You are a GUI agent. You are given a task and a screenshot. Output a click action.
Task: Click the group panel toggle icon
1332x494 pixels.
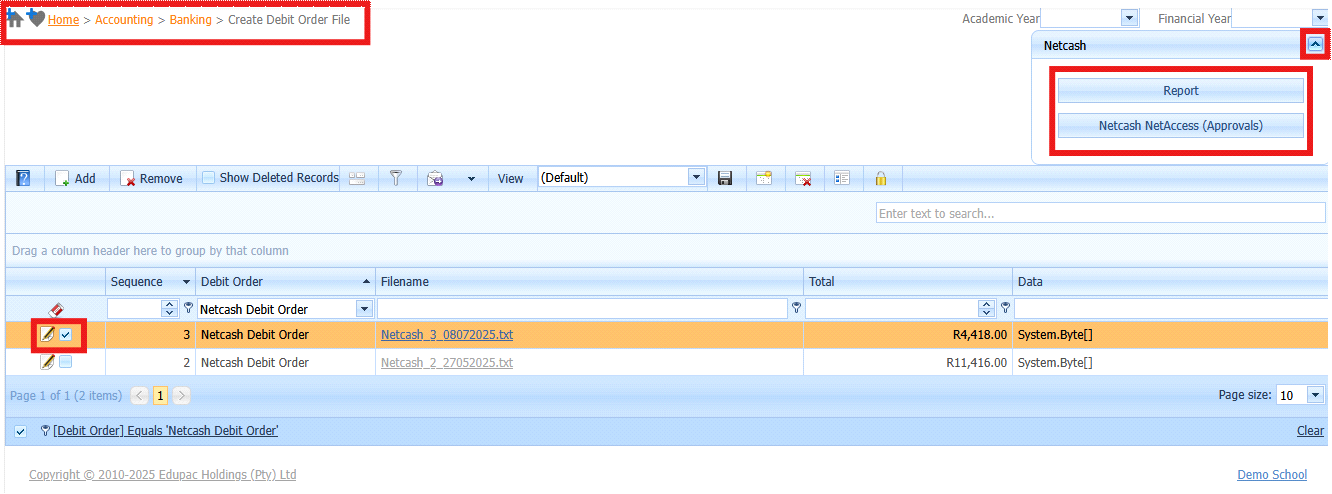(x=357, y=178)
